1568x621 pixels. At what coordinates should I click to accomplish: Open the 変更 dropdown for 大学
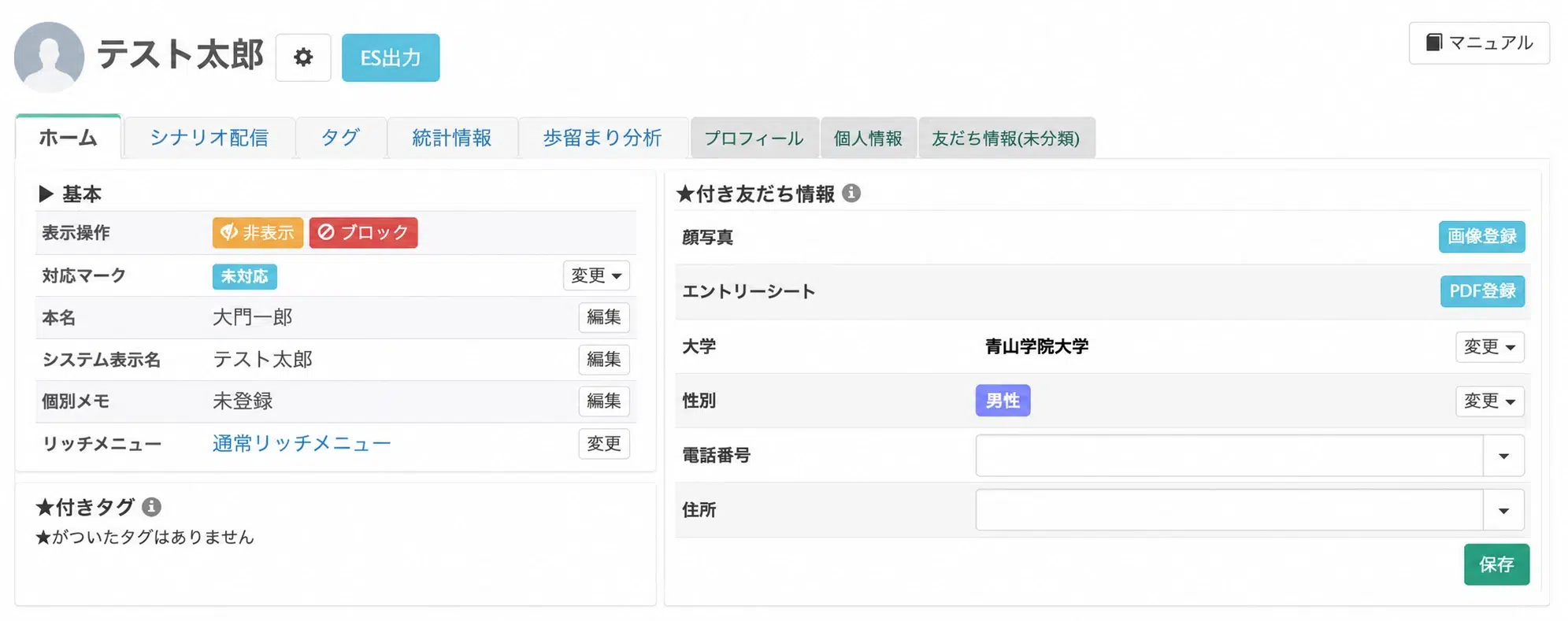click(1490, 346)
